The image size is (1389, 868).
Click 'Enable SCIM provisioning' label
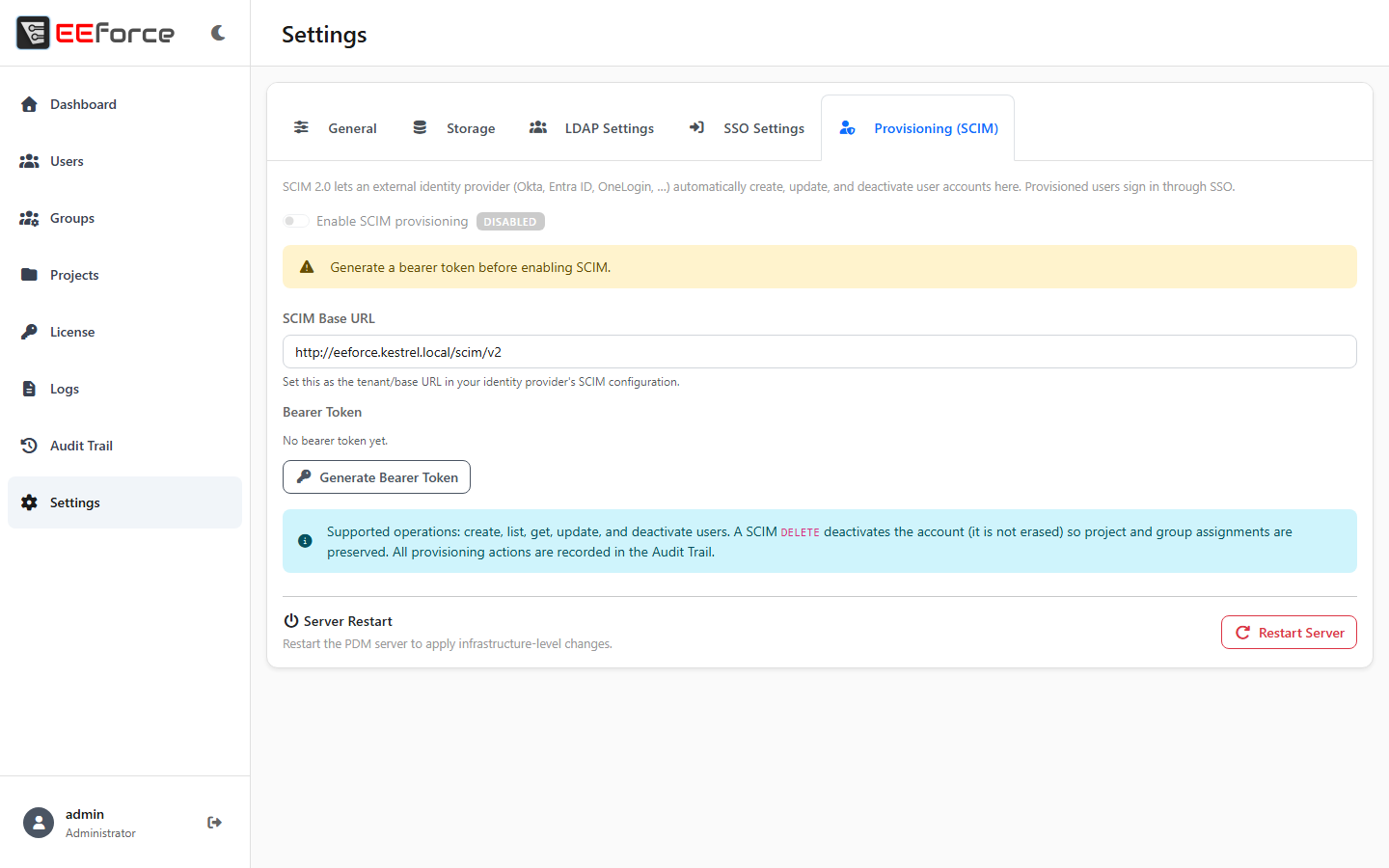(392, 221)
